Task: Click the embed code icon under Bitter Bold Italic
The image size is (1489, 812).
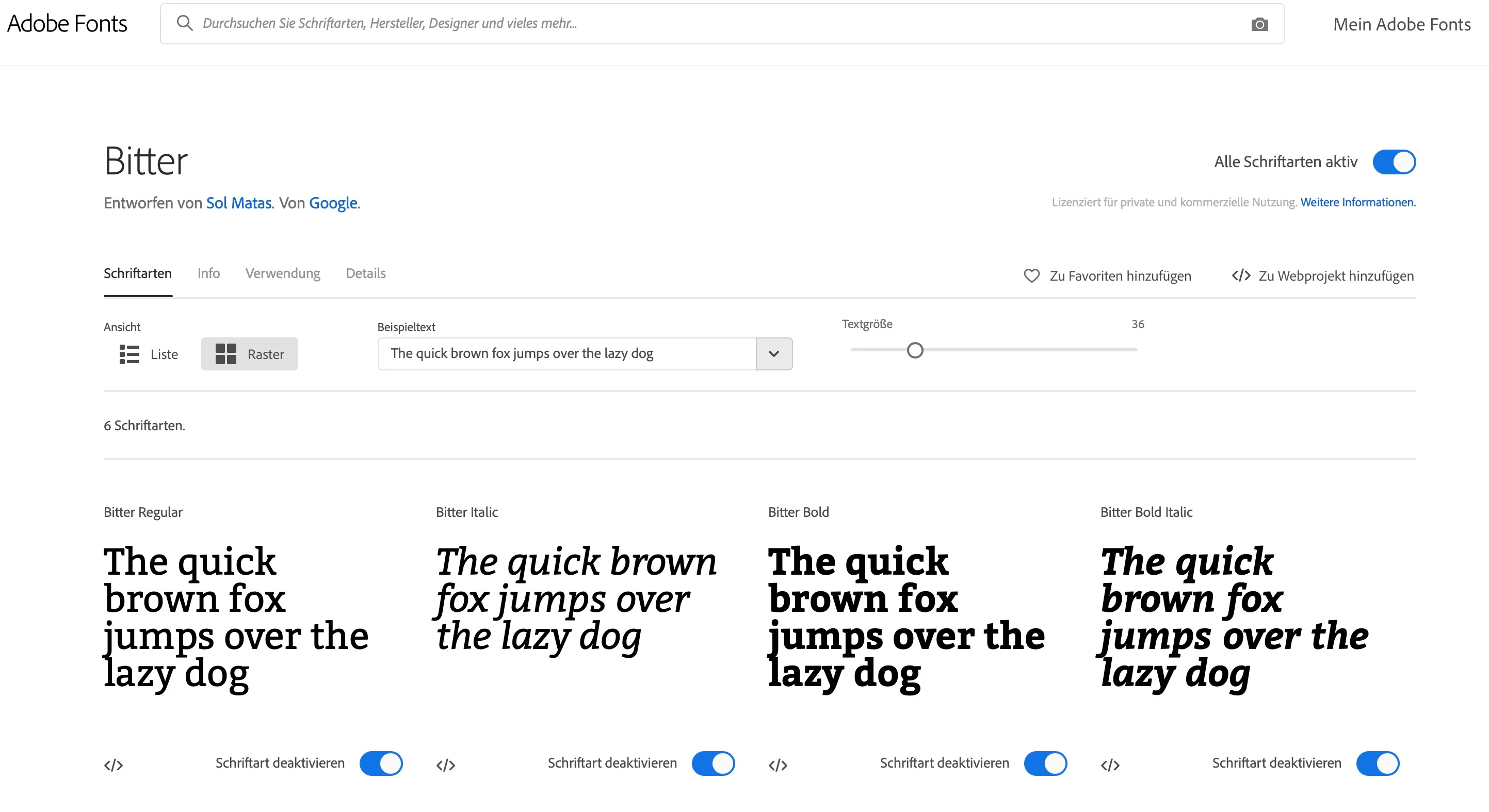Action: 1110,765
